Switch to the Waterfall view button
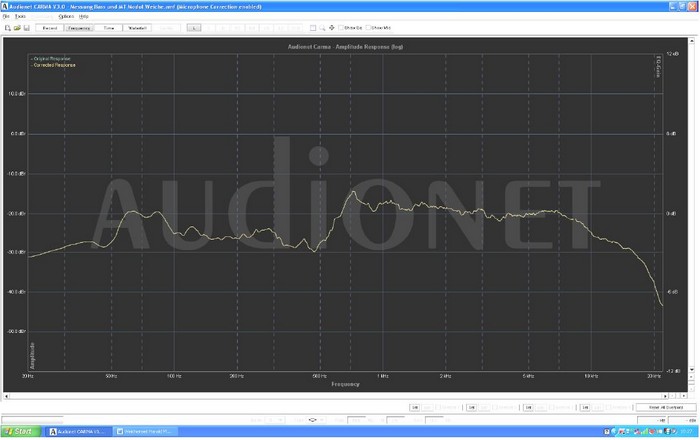Image resolution: width=700 pixels, height=440 pixels. coord(137,28)
